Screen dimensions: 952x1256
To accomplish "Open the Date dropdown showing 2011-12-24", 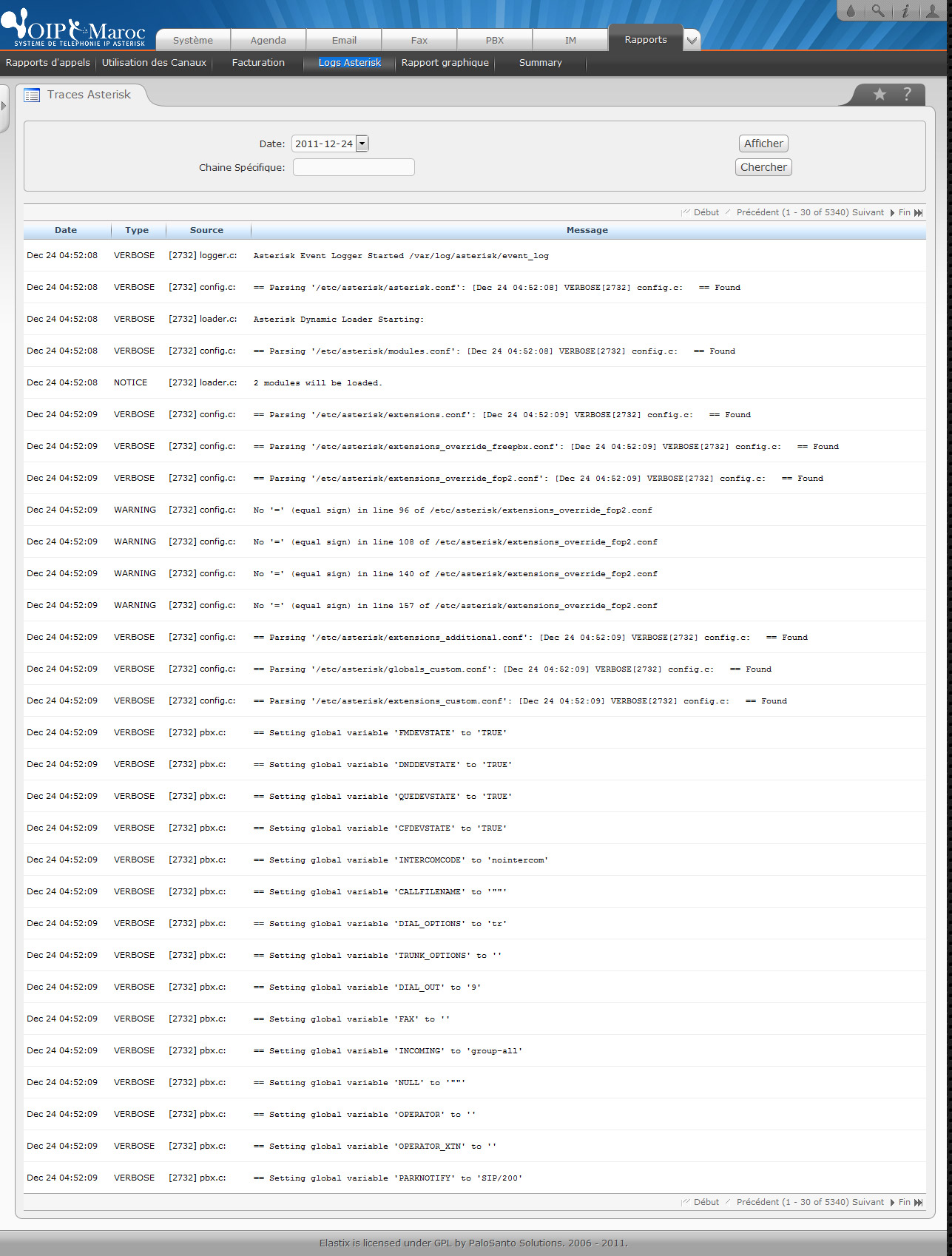I will pos(362,144).
